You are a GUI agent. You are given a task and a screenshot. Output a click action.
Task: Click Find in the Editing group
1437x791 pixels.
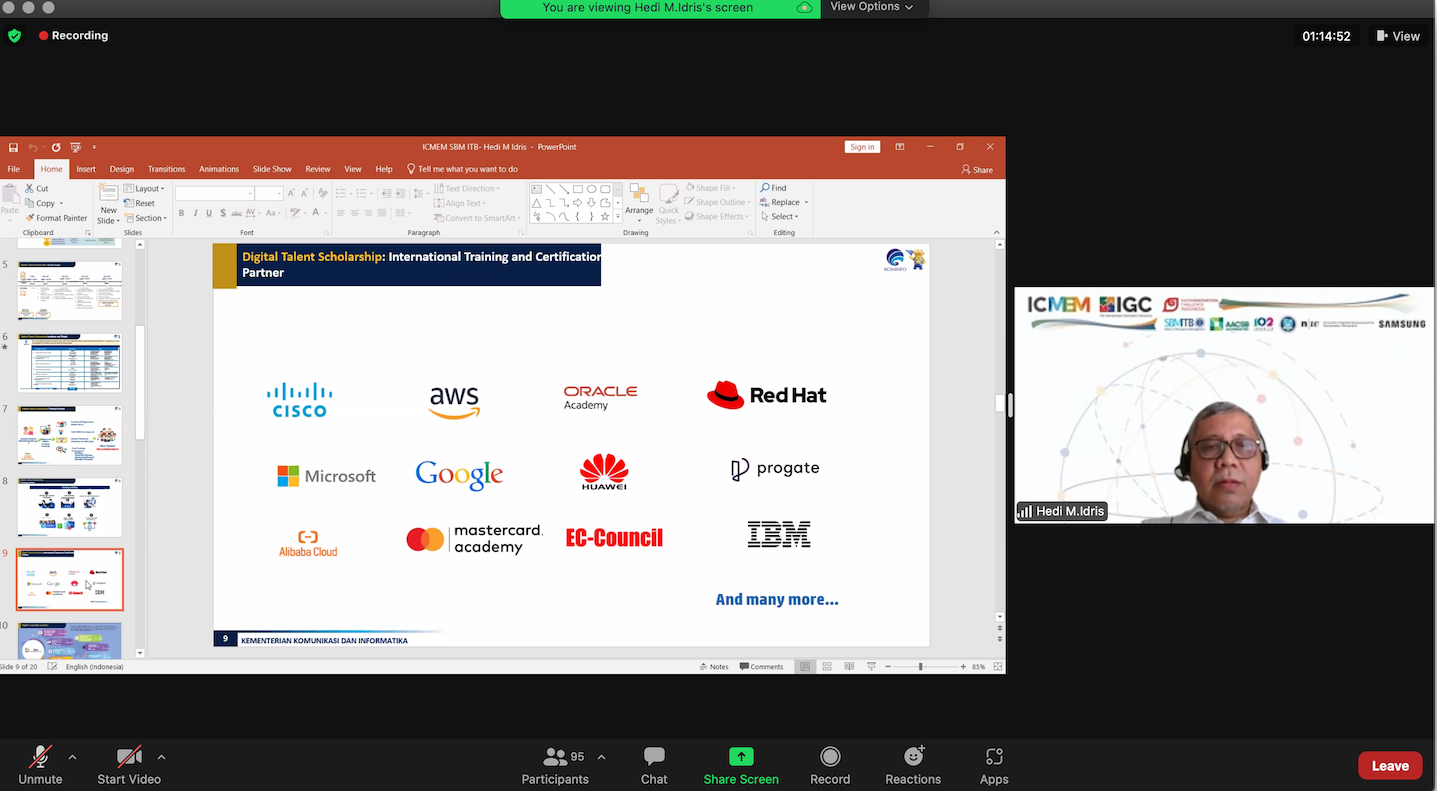coord(773,188)
